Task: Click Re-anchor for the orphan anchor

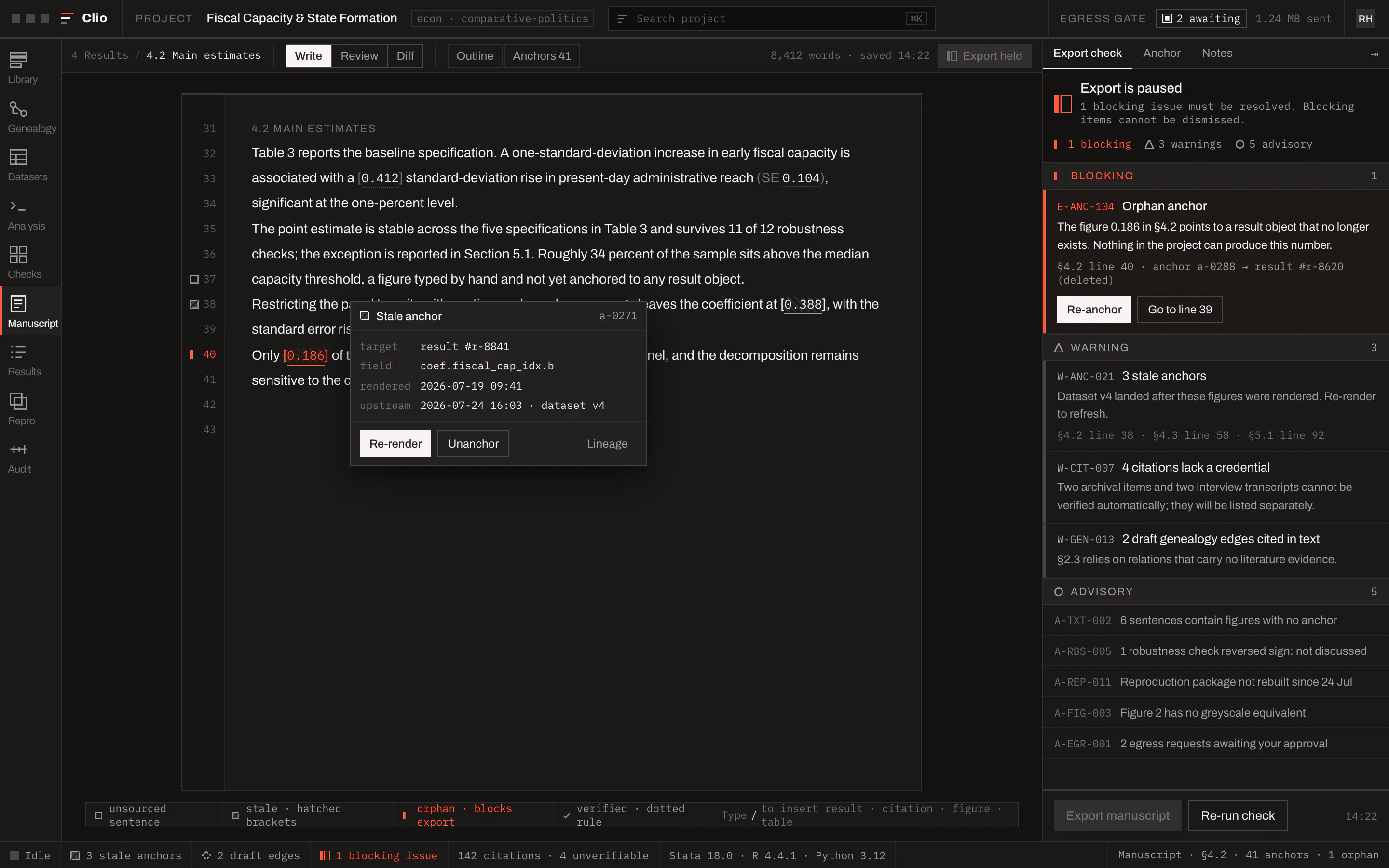Action: click(1094, 310)
